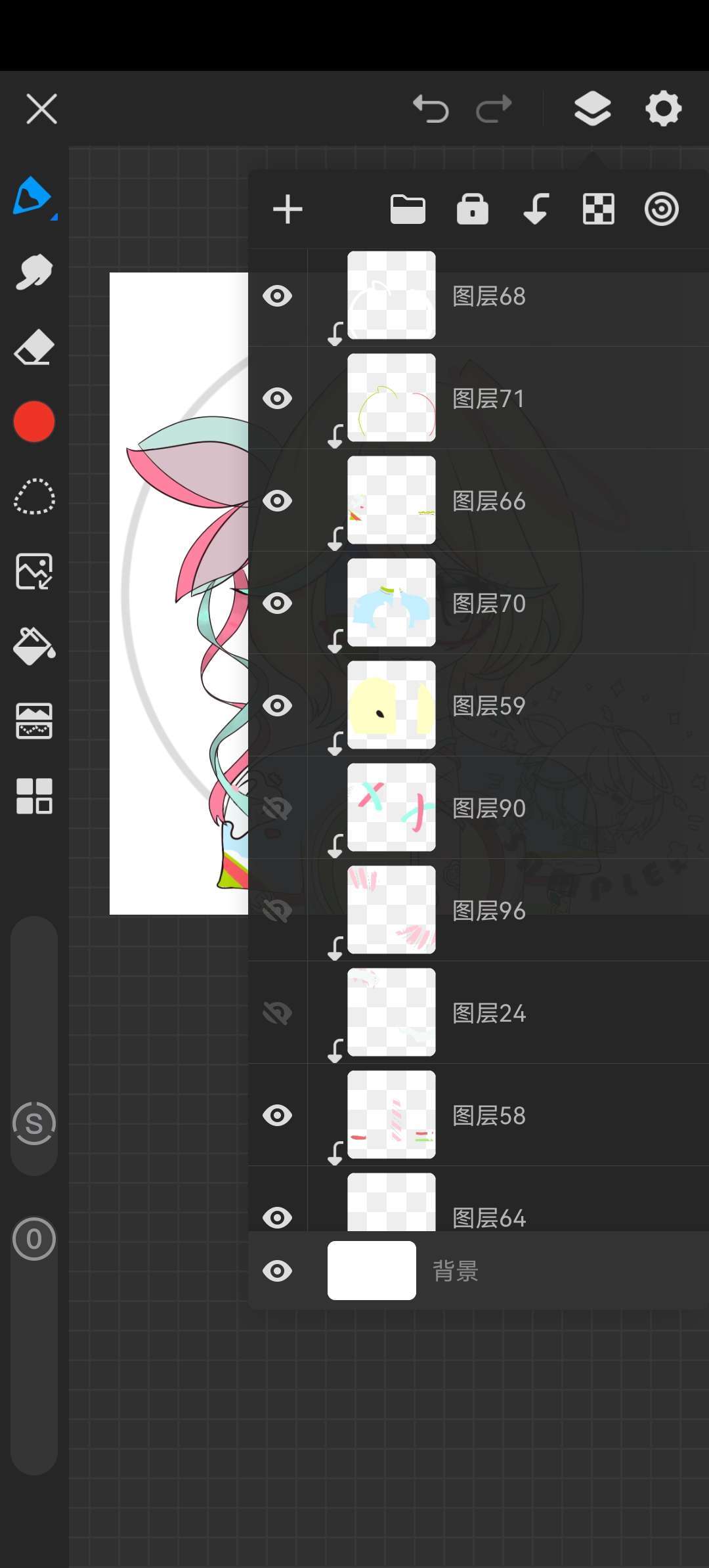The width and height of the screenshot is (709, 1568).
Task: Toggle layer lock icon
Action: pos(473,209)
